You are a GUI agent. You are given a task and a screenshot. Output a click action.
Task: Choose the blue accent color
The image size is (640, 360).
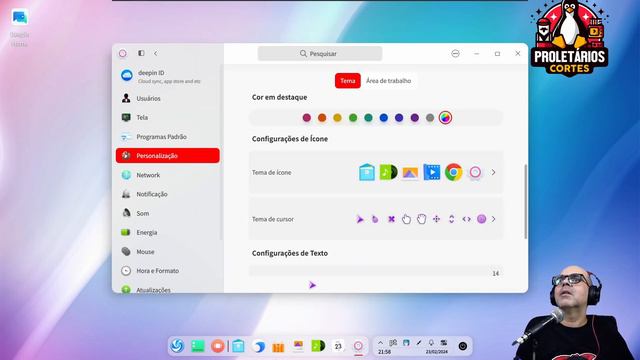click(384, 118)
